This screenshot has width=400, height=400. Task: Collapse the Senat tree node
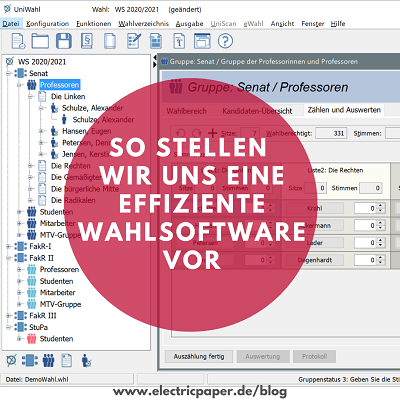9,73
